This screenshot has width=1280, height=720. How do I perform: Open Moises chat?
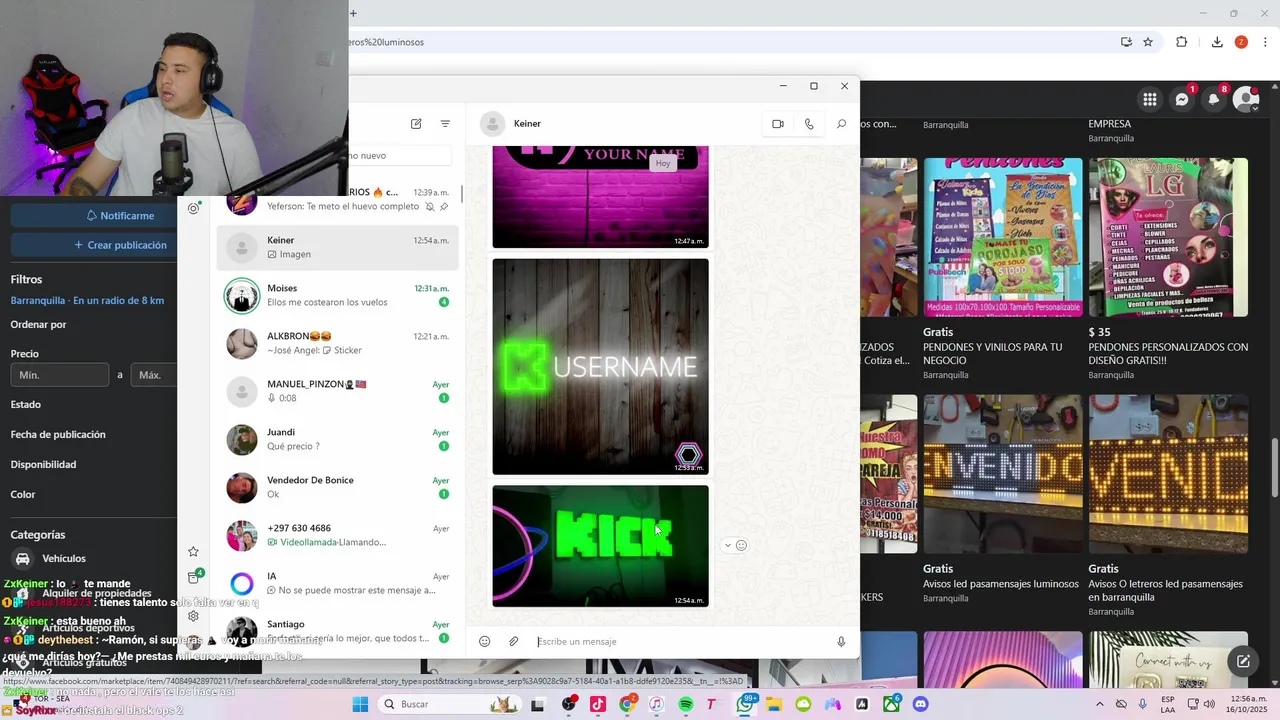tap(338, 295)
